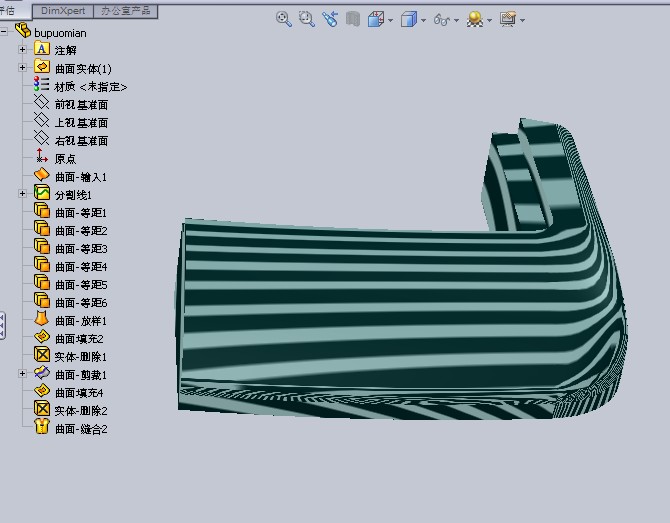
Task: Expand the 分割线1 feature node
Action: point(23,194)
